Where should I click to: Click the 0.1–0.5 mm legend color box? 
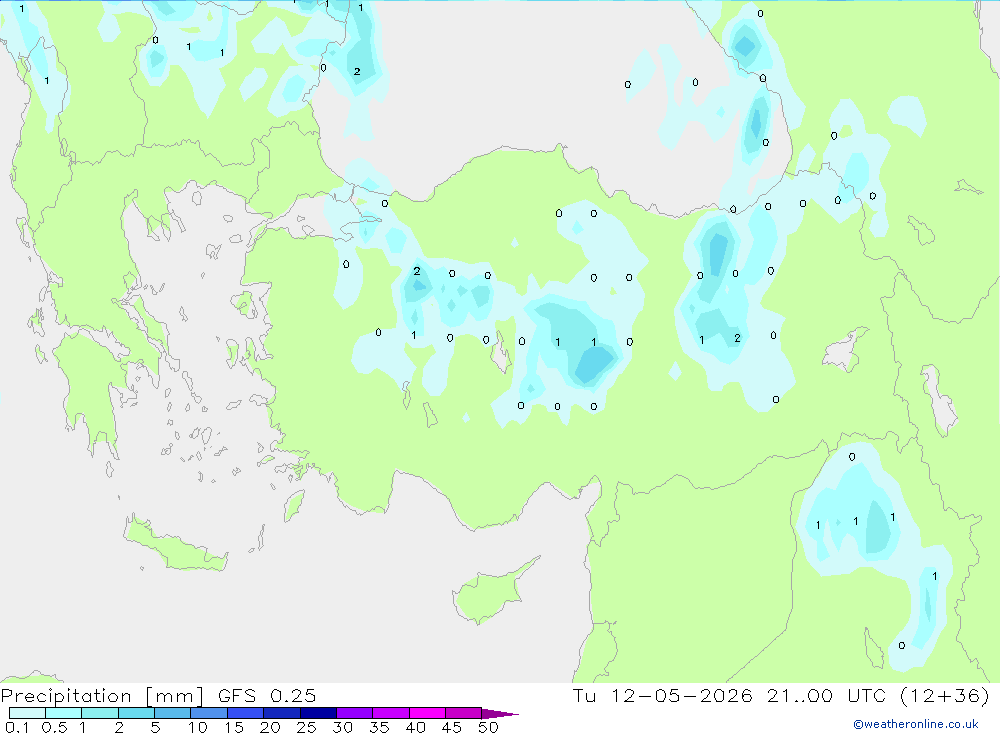27,713
